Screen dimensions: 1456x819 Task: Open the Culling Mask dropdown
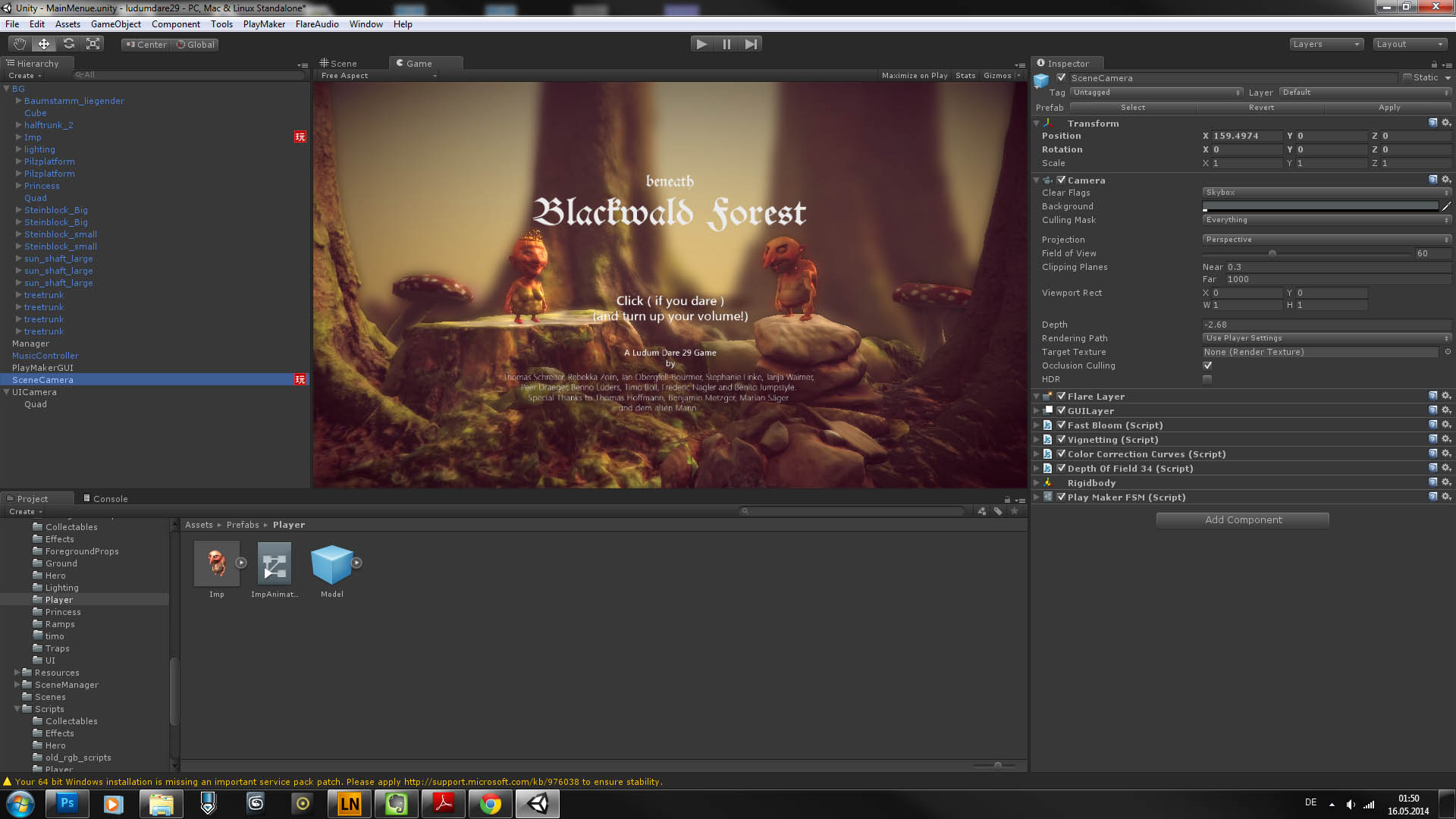1326,220
